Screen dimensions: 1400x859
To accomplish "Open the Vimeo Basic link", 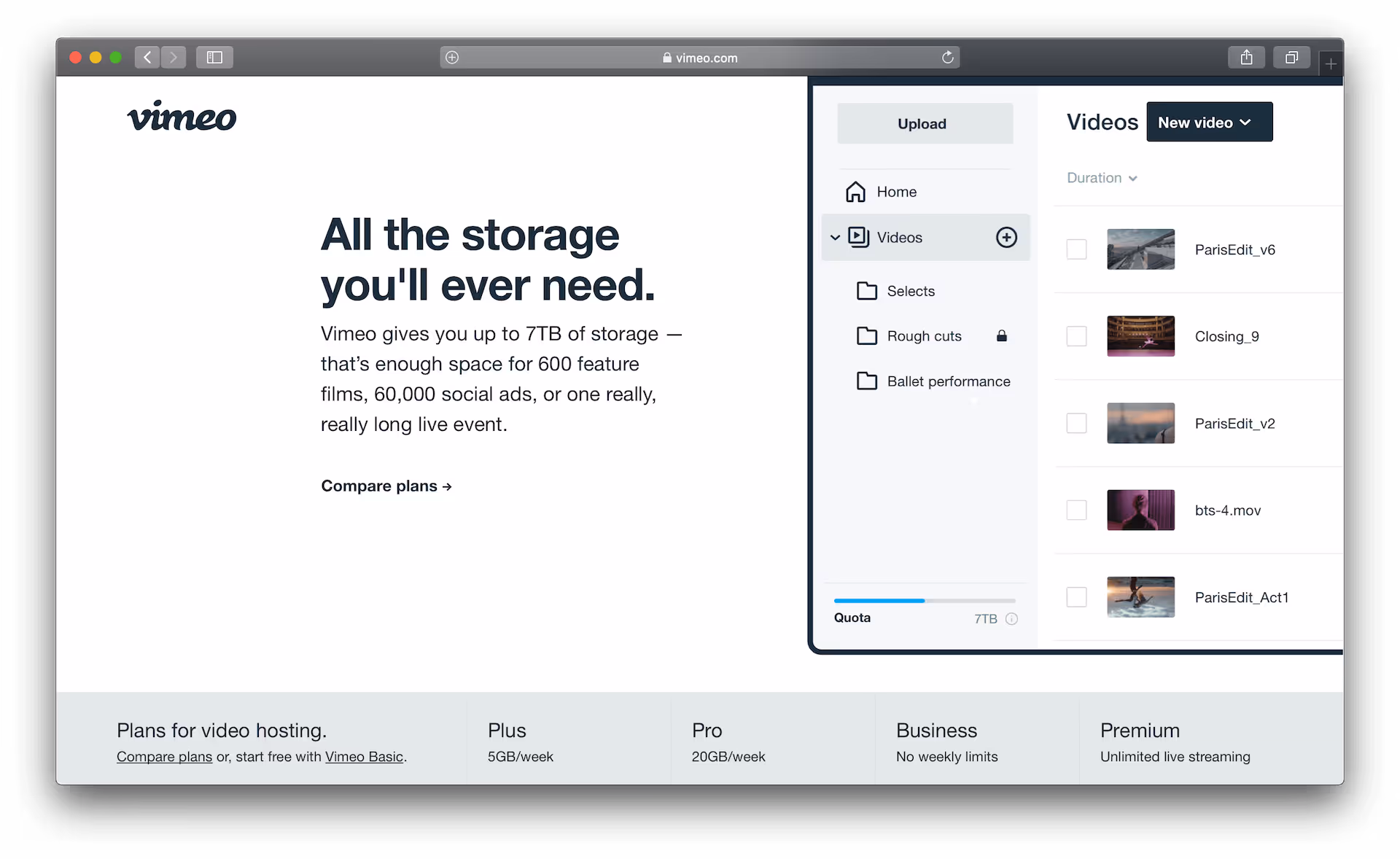I will point(364,757).
